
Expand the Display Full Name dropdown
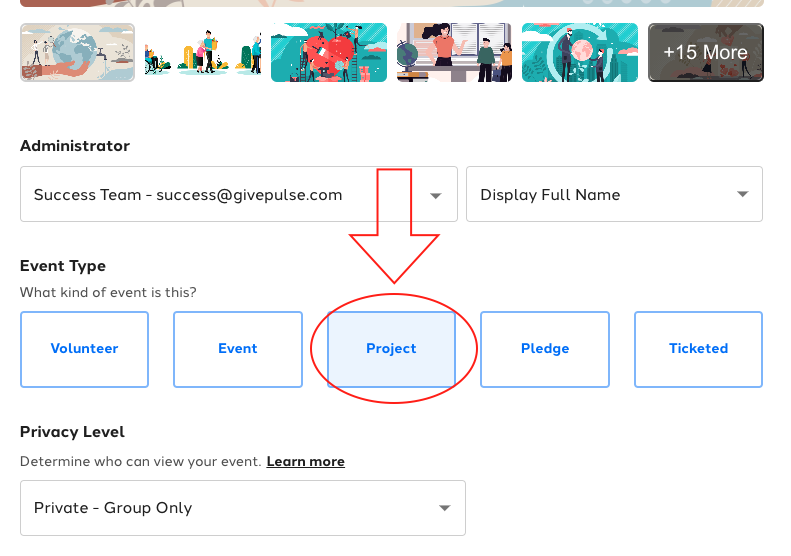pyautogui.click(x=614, y=194)
